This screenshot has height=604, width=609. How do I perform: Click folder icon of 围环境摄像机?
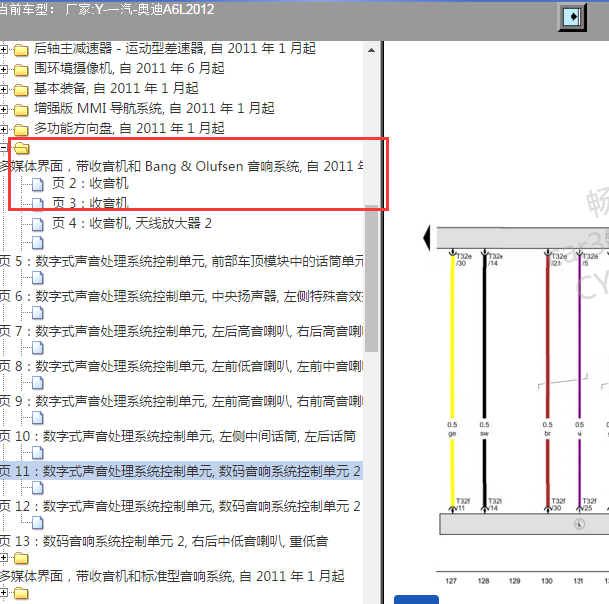pos(21,70)
